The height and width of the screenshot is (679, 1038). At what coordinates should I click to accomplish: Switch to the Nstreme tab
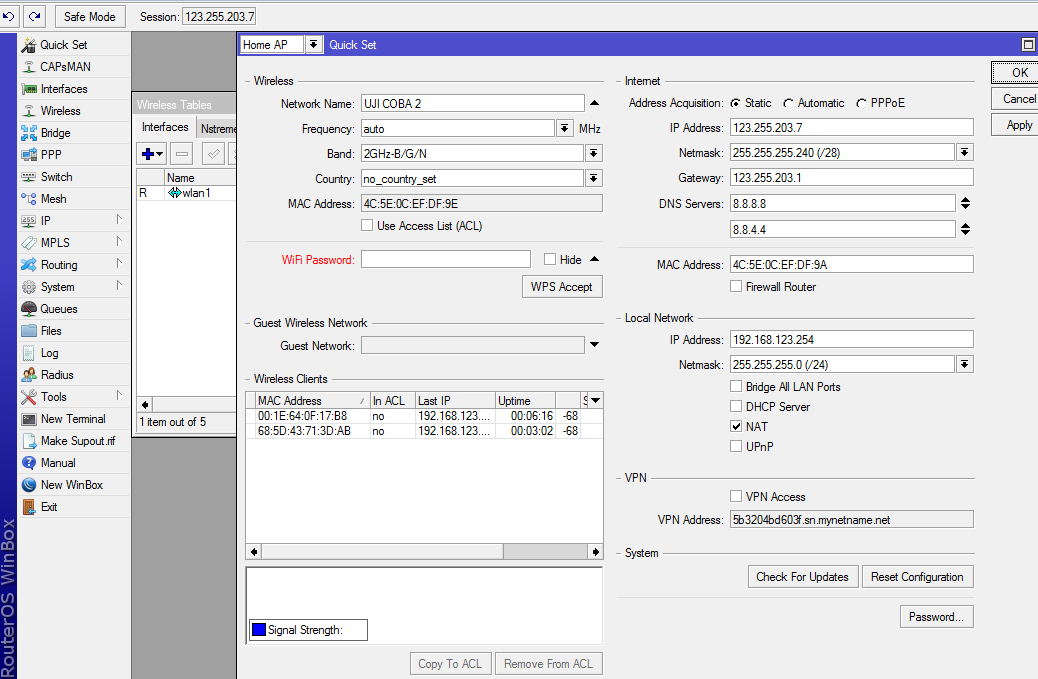pos(218,127)
